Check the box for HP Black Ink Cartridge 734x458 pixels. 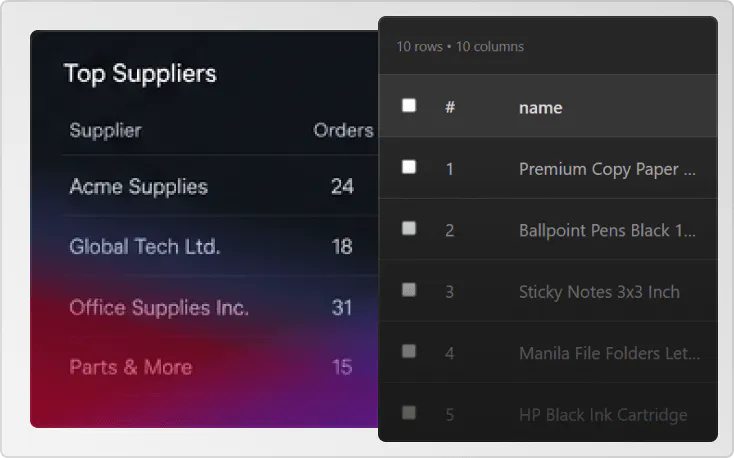point(409,413)
